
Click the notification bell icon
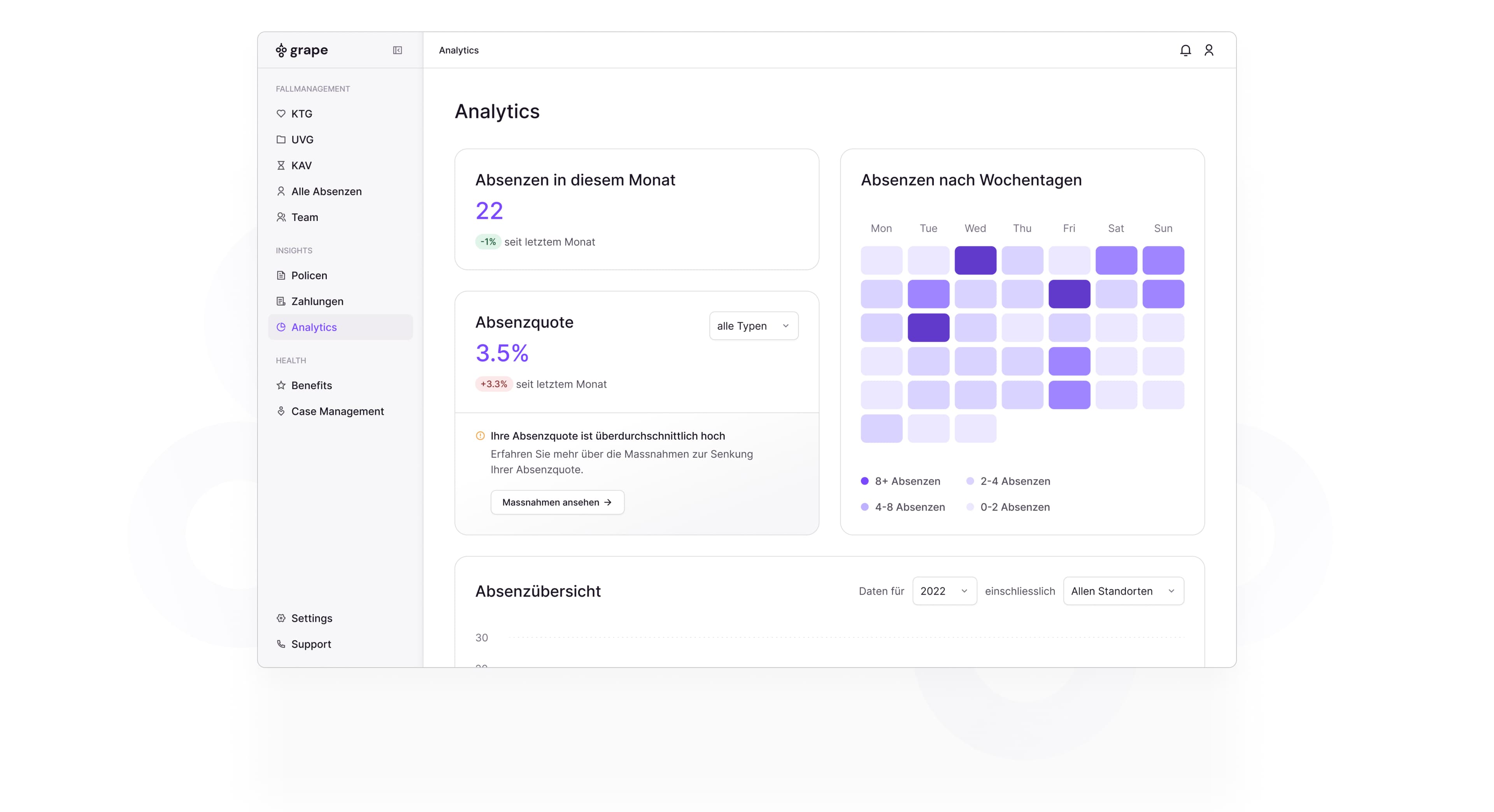[1185, 51]
